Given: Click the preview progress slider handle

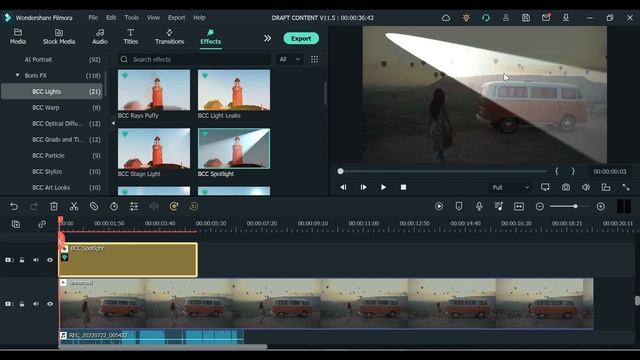Looking at the screenshot, I should (340, 171).
